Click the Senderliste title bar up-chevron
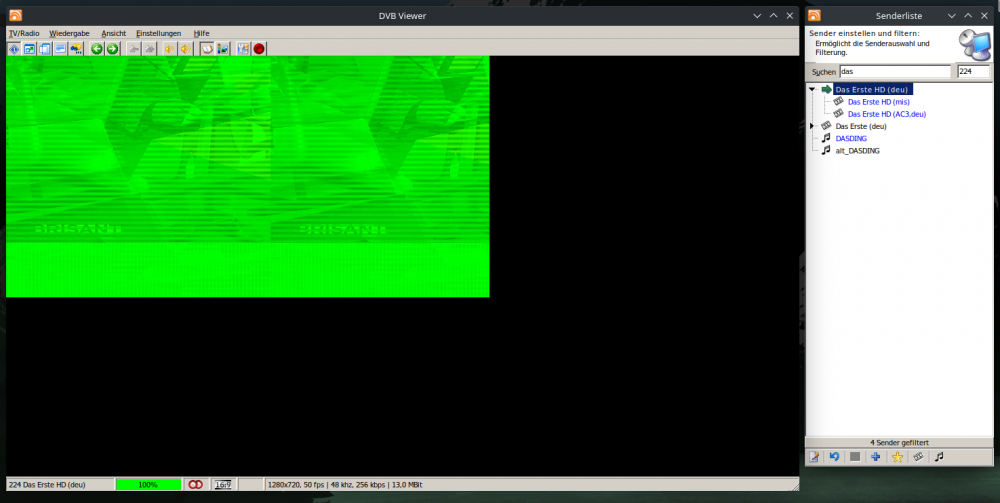This screenshot has width=1000, height=503. [x=968, y=16]
